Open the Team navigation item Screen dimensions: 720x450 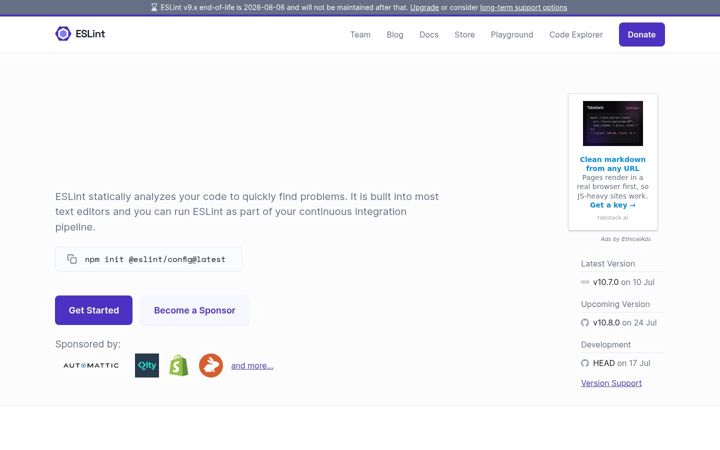[360, 34]
